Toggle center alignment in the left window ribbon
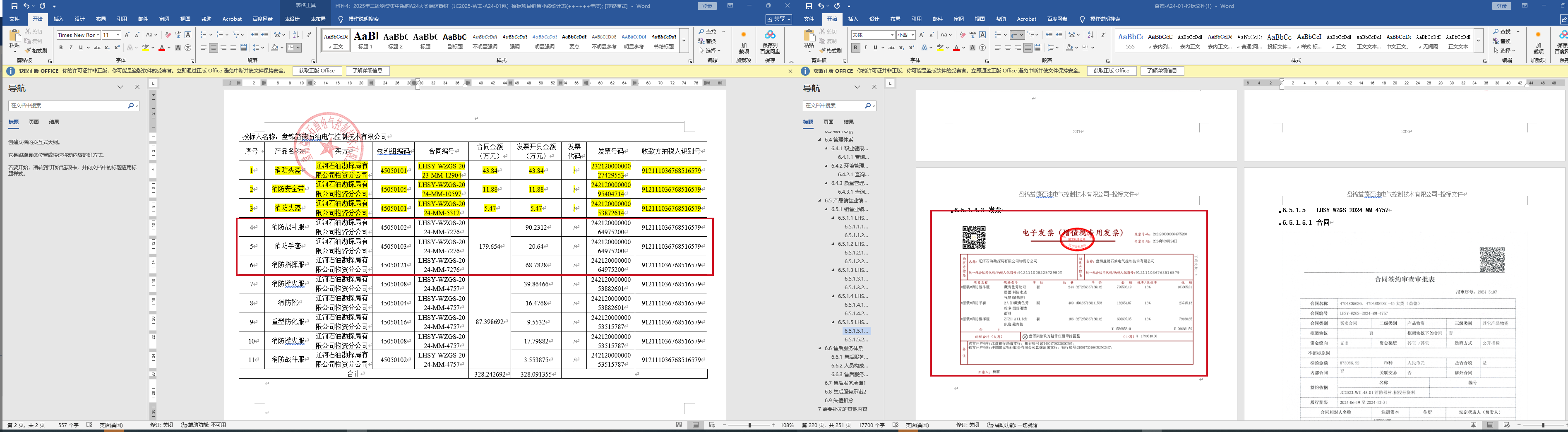The image size is (1568, 432). click(x=213, y=48)
